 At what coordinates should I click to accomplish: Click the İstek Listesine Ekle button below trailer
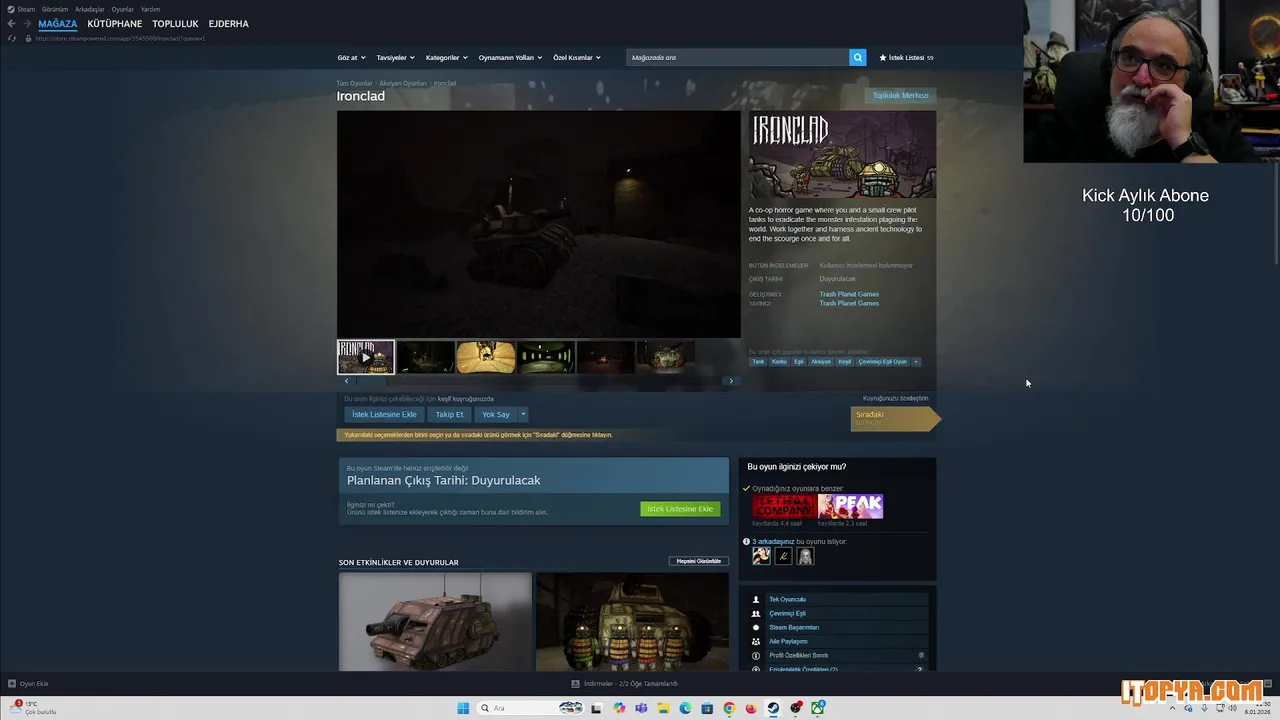[x=384, y=414]
